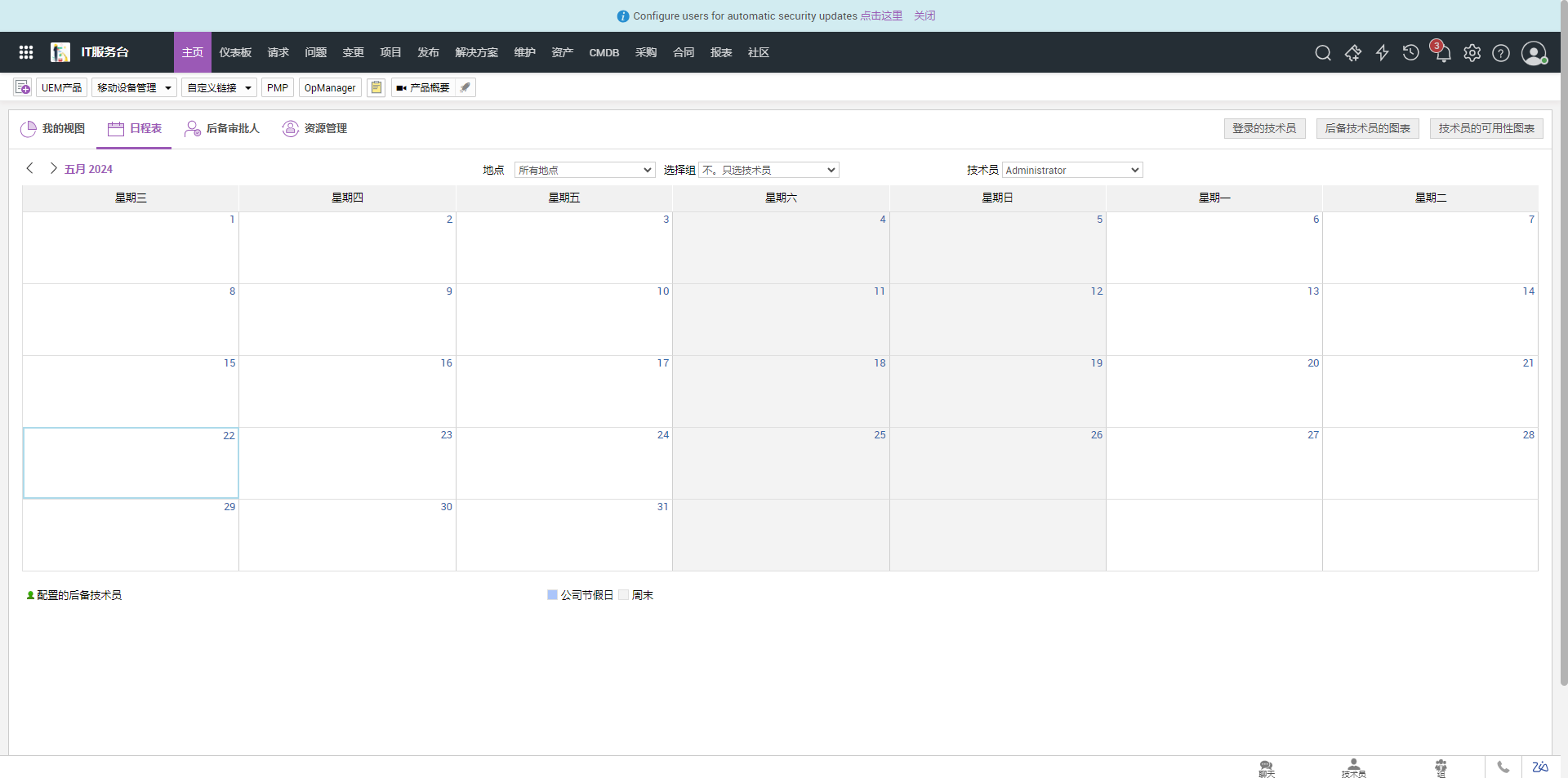Viewport: 1568px width, 778px height.
Task: Click the 技术员的可用性图表 button
Action: (1486, 128)
